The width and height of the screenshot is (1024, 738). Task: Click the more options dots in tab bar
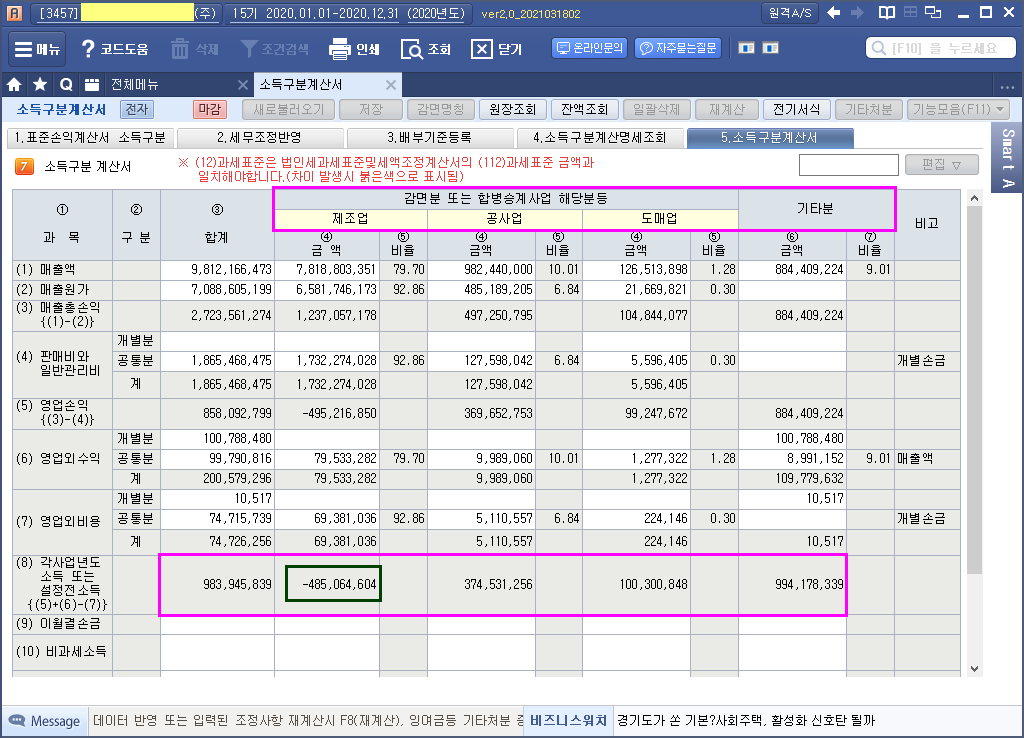1006,86
